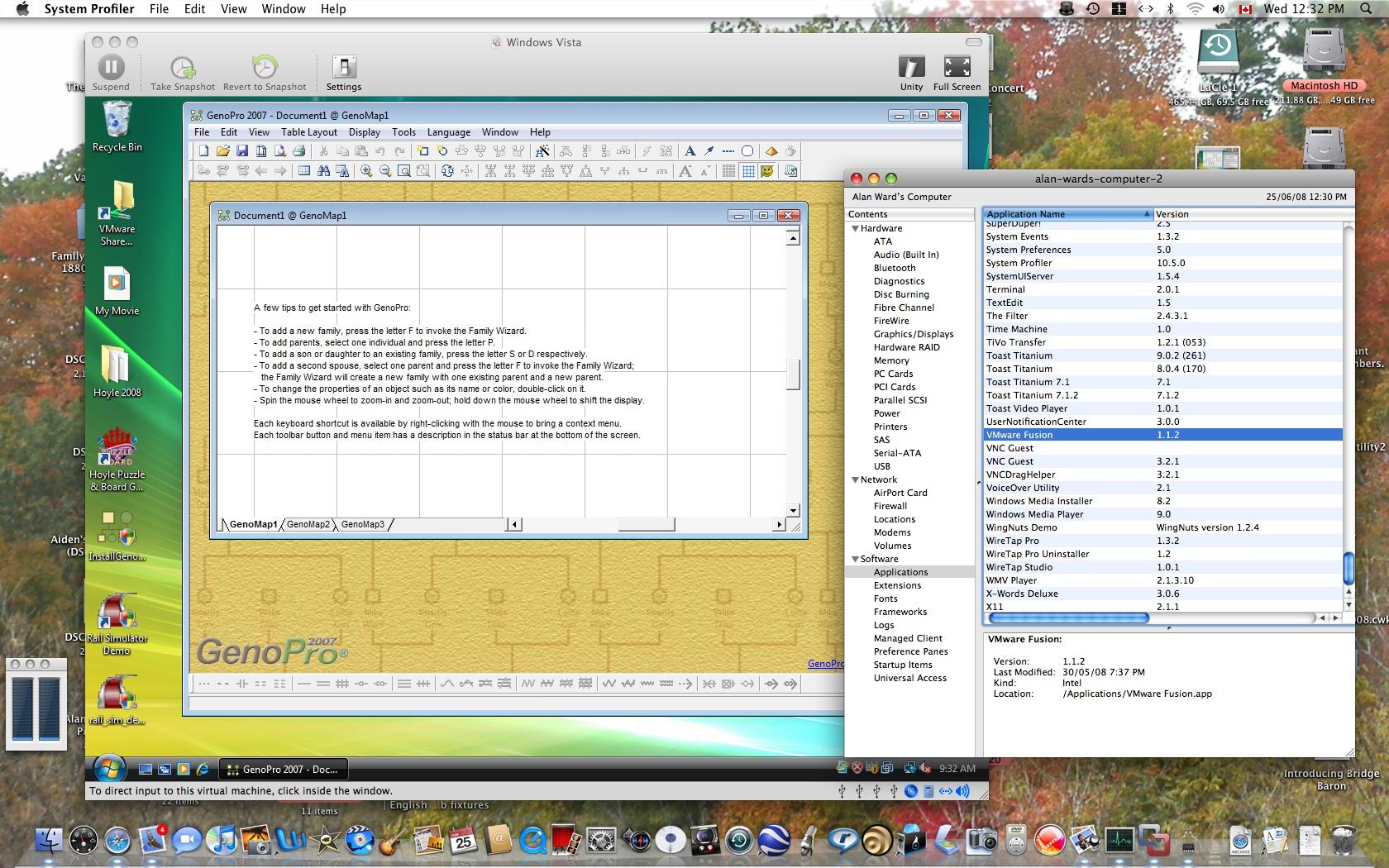Toggle Full Screen mode in VMware
1389x868 pixels.
tap(957, 73)
